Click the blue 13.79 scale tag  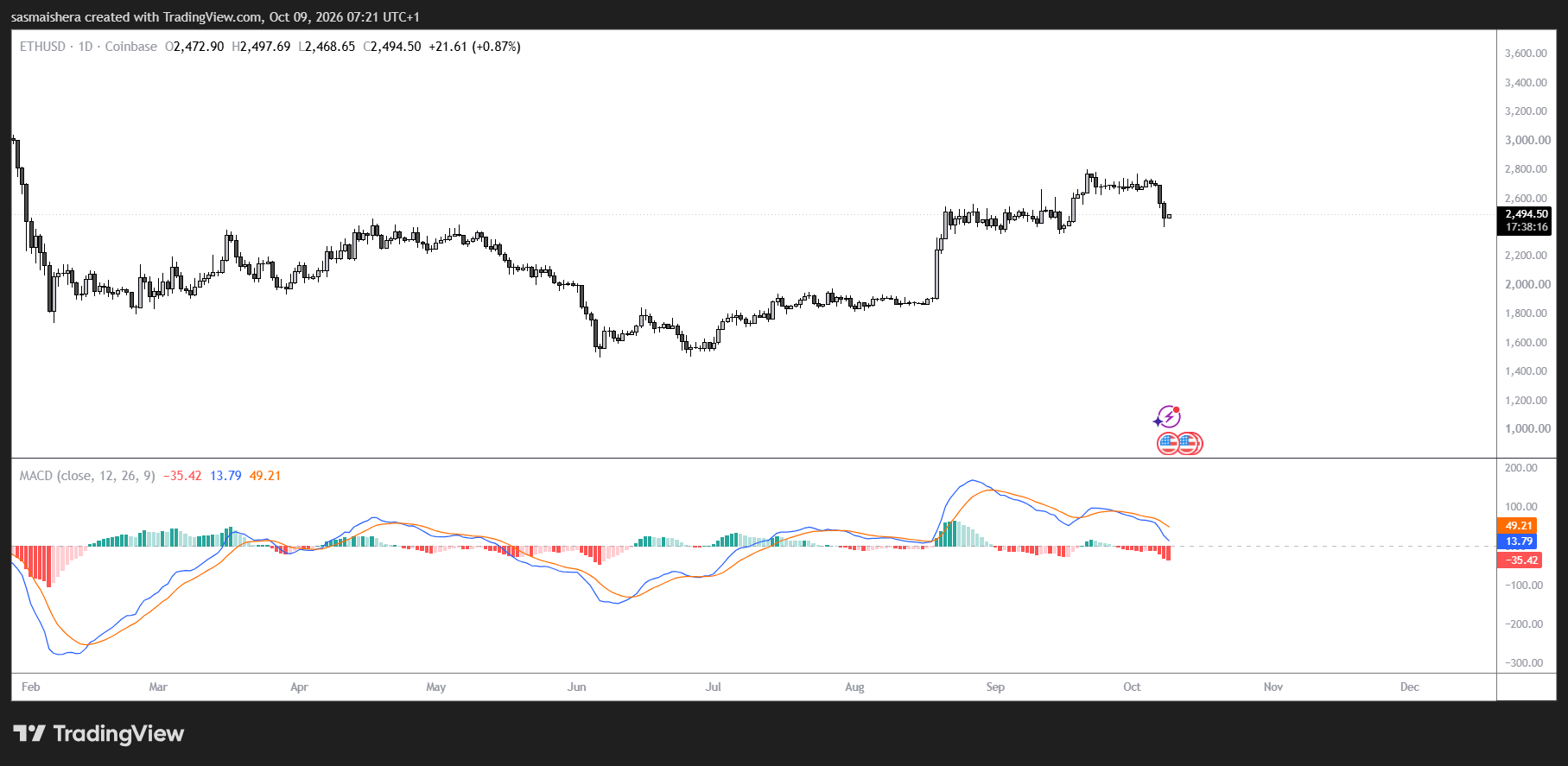pyautogui.click(x=1517, y=541)
